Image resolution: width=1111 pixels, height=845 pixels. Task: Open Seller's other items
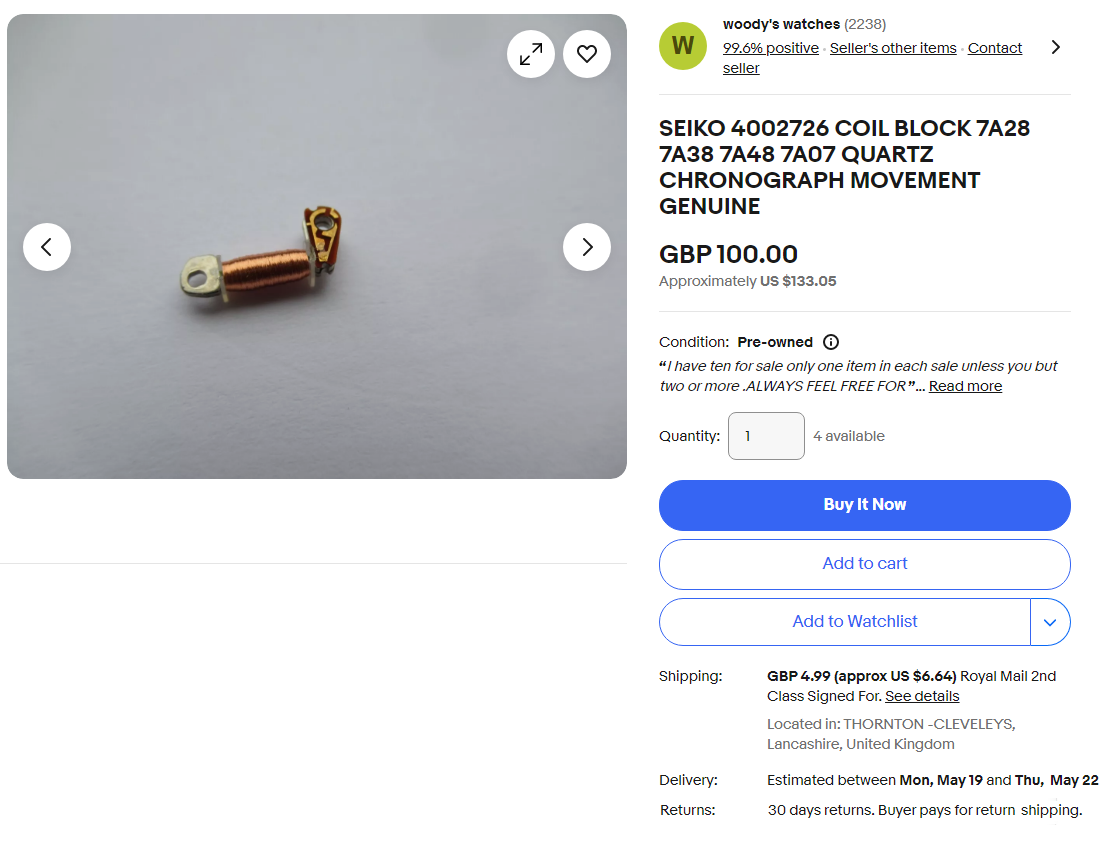tap(893, 47)
